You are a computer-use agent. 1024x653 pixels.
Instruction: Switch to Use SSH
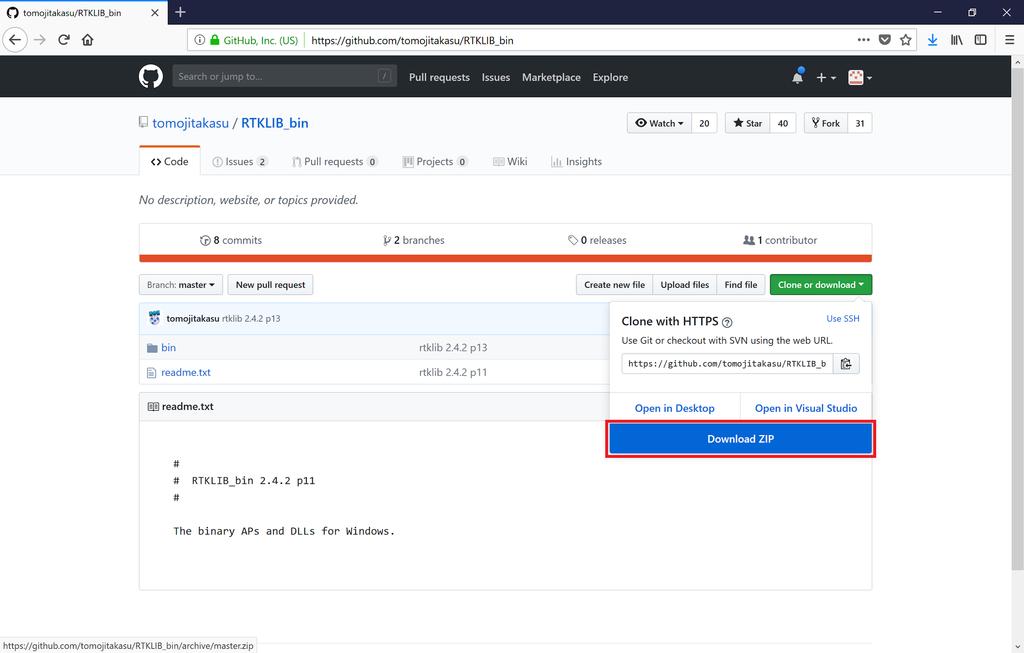coord(842,319)
